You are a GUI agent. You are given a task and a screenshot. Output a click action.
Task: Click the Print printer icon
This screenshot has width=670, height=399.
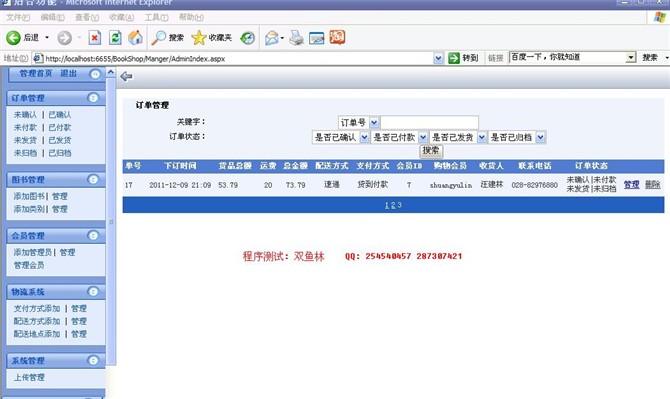(x=296, y=38)
